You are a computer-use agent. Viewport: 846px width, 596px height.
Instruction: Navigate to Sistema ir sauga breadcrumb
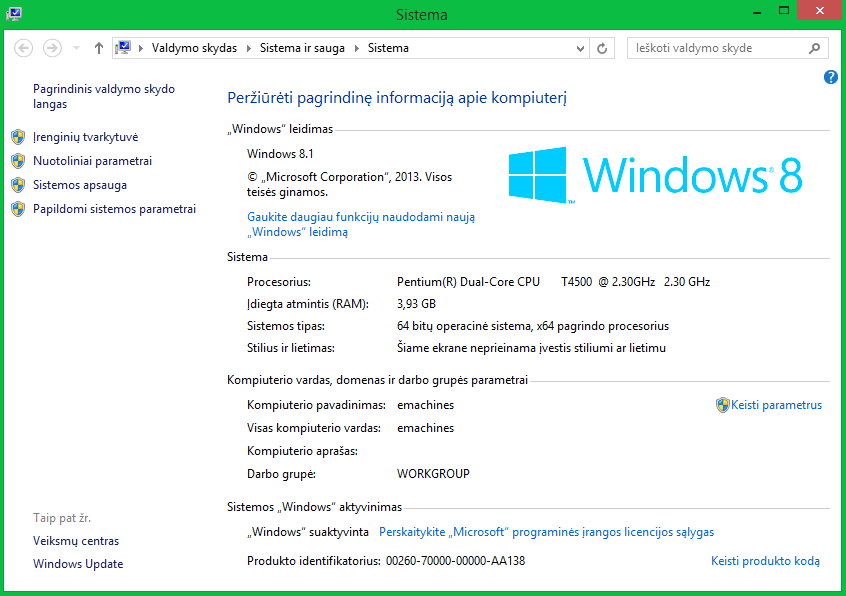302,48
